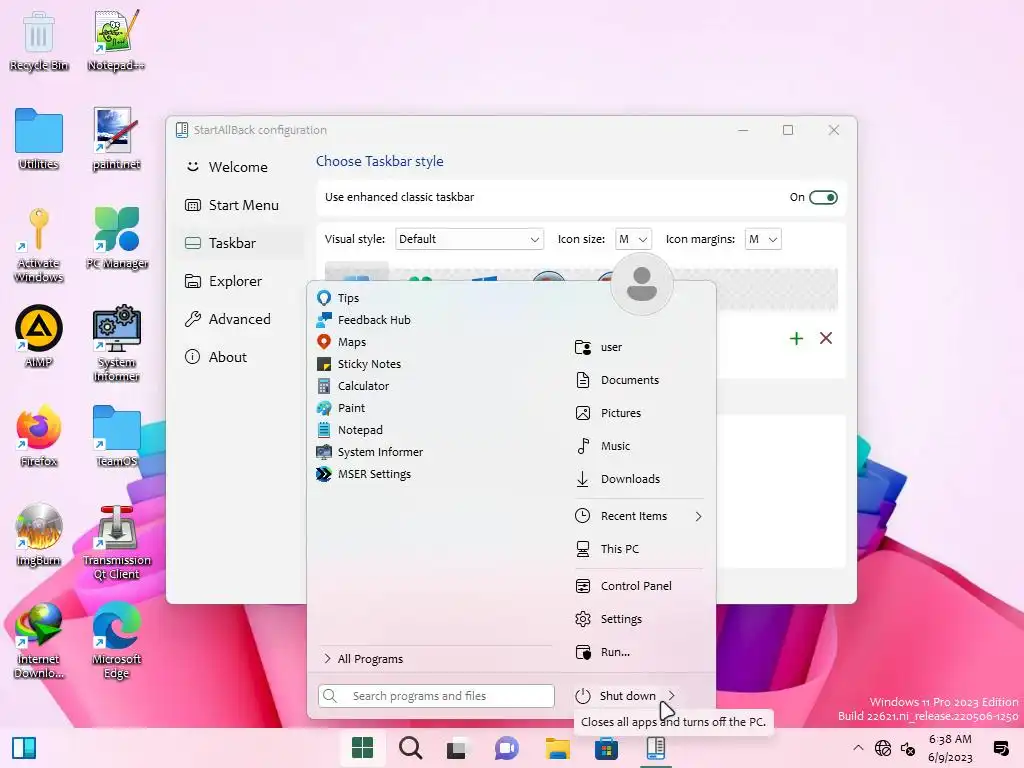Open Notepad++ desktop shortcut

(116, 41)
